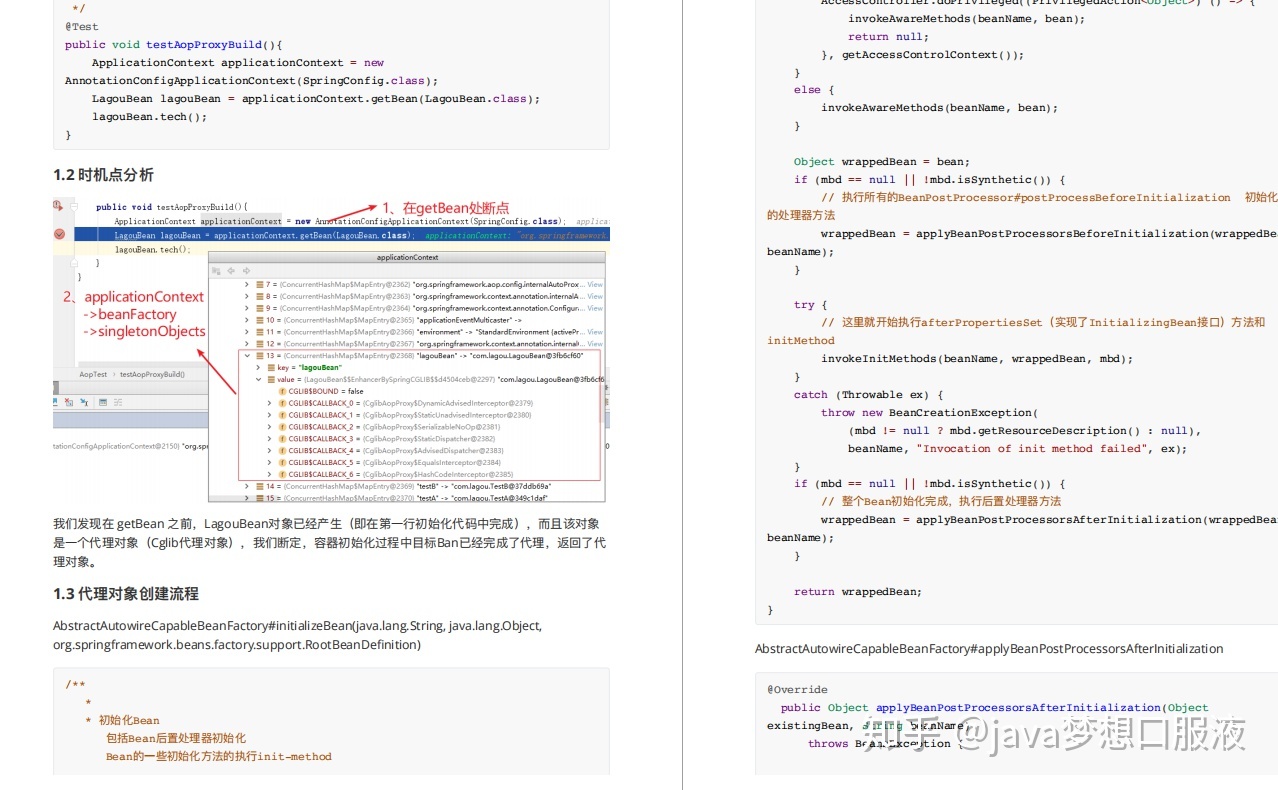Click "AbstractAutowireCapableBeanFactory#initializeBean" paragraph
This screenshot has height=790, width=1278.
point(298,635)
